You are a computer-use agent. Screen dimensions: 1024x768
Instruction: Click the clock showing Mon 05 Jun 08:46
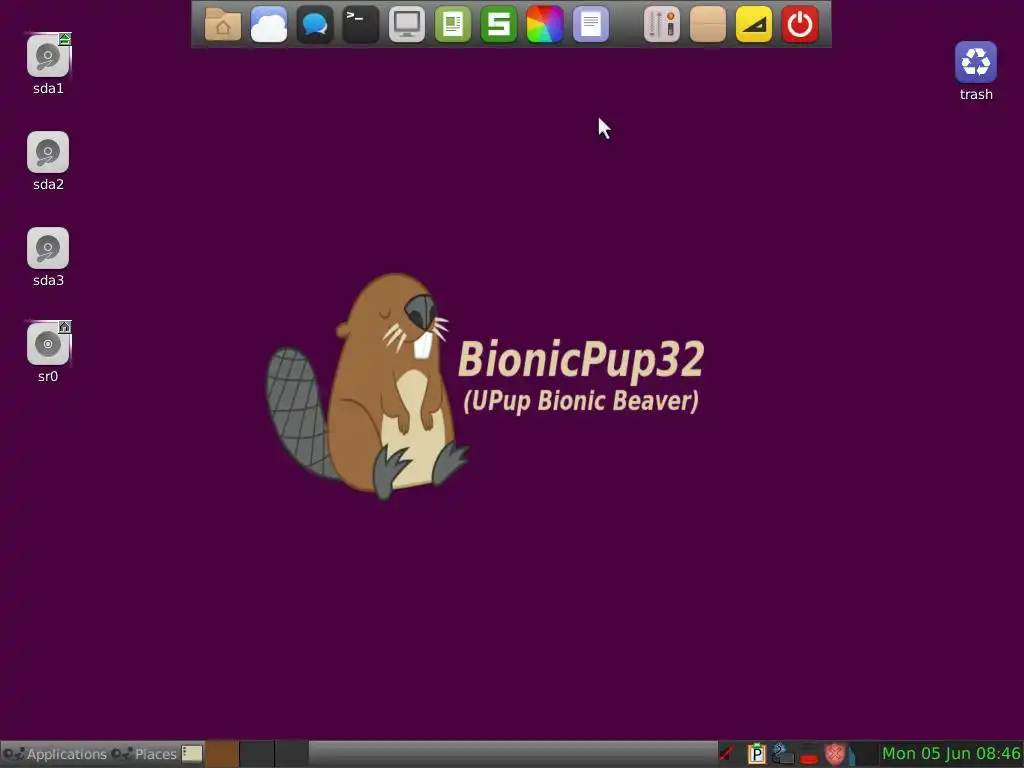click(951, 754)
